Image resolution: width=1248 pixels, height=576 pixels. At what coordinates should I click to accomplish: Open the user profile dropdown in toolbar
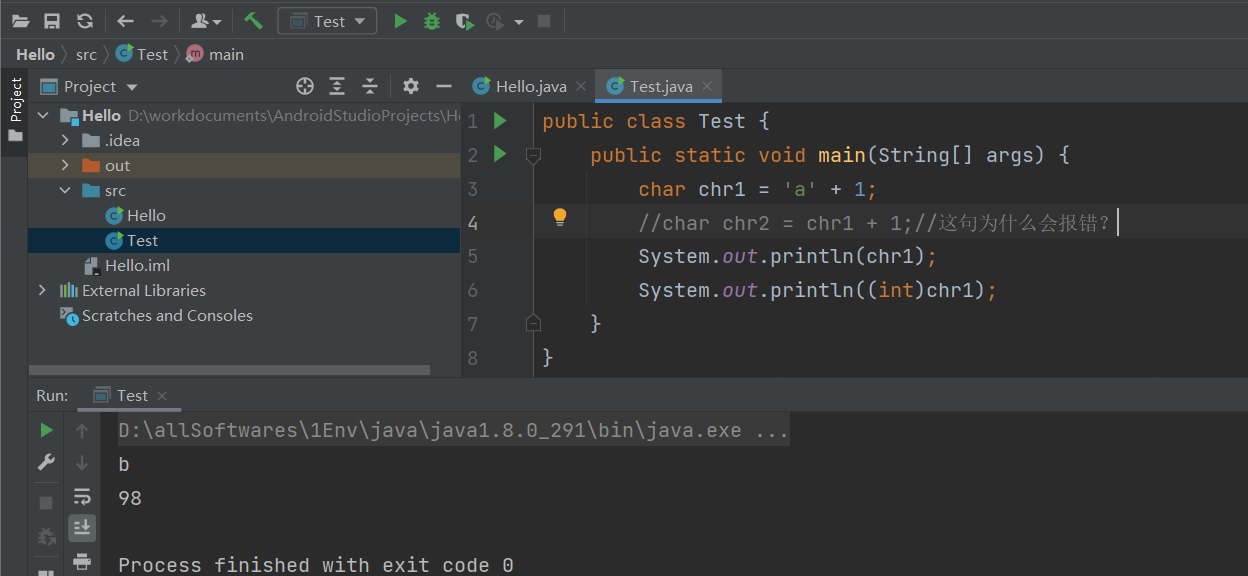pos(205,21)
